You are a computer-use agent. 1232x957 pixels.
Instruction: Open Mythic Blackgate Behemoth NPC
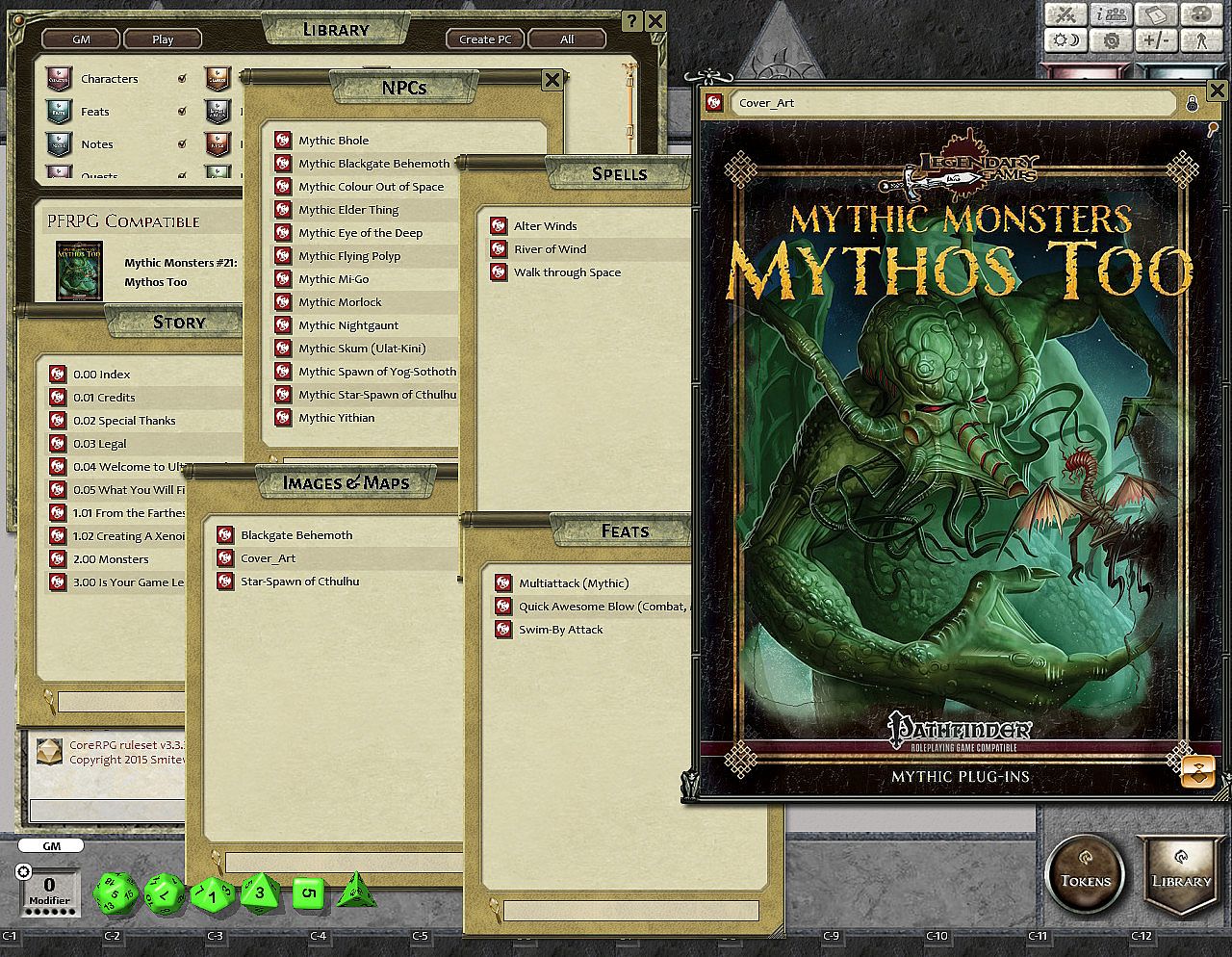374,164
